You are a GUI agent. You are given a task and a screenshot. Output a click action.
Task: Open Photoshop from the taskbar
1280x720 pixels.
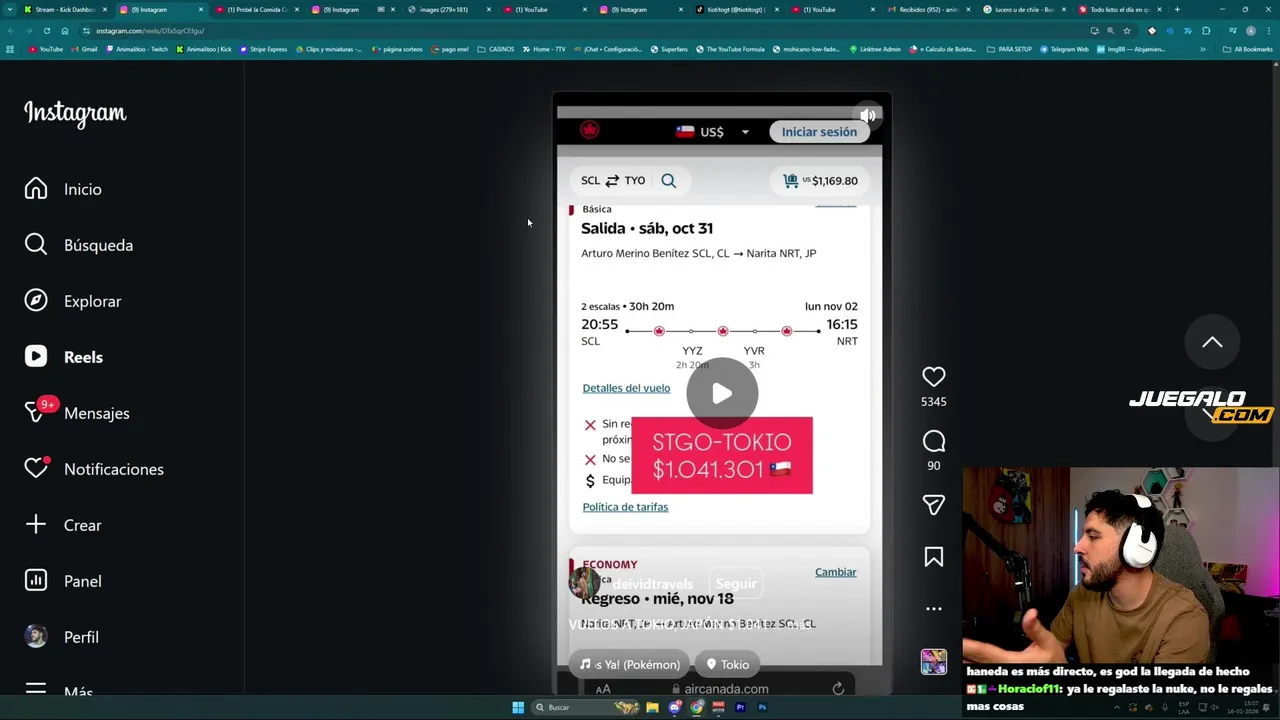click(x=762, y=707)
